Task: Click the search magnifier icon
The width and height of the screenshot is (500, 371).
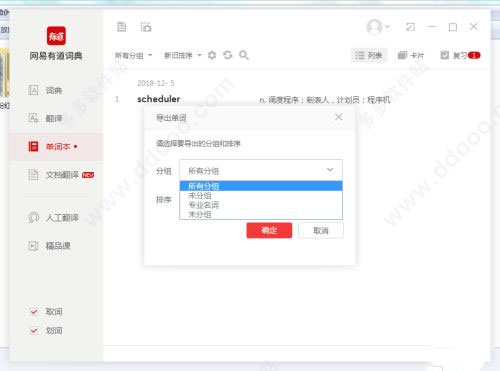Action: coord(244,55)
